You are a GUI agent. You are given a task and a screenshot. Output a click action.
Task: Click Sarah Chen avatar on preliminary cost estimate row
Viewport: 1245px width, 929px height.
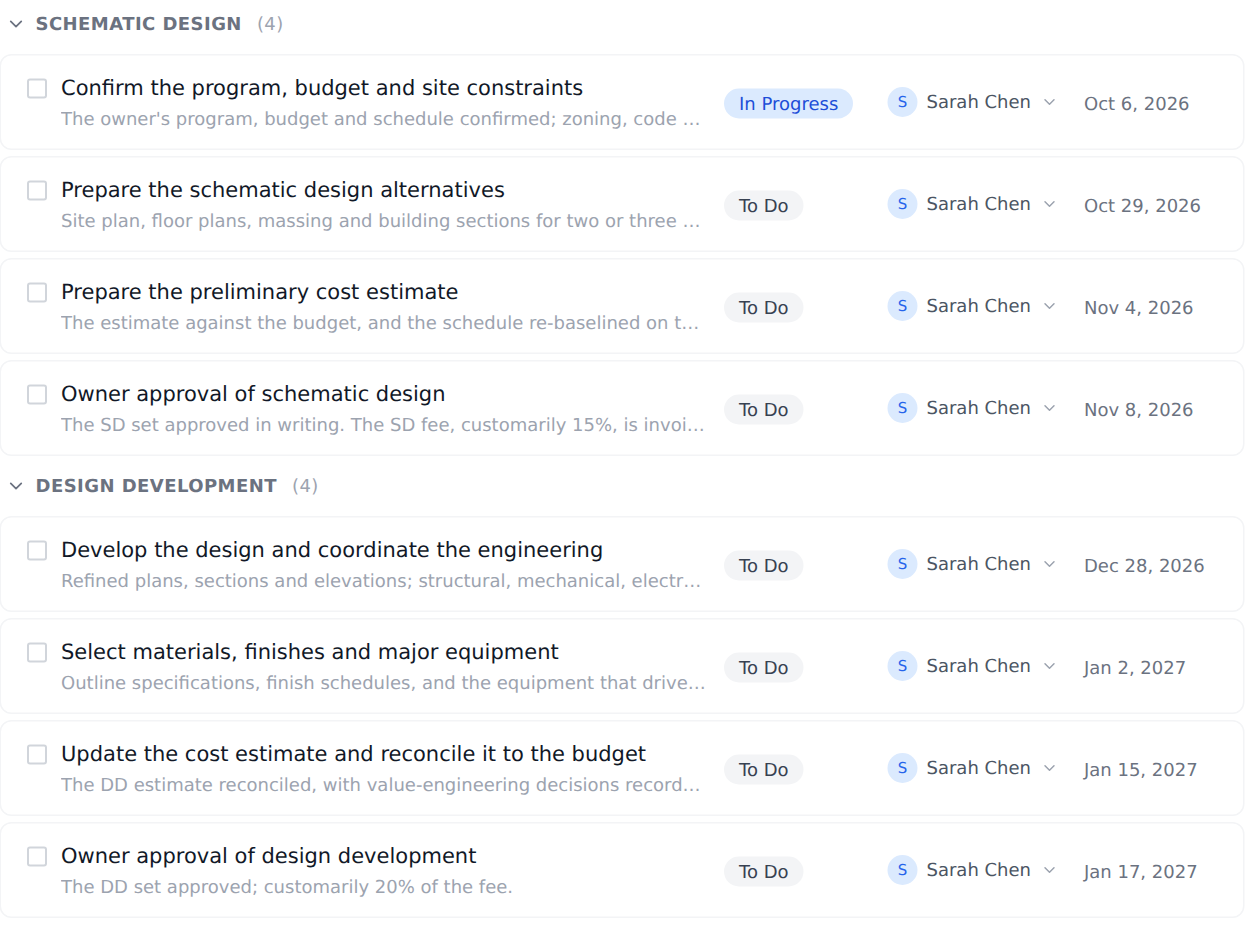(902, 306)
